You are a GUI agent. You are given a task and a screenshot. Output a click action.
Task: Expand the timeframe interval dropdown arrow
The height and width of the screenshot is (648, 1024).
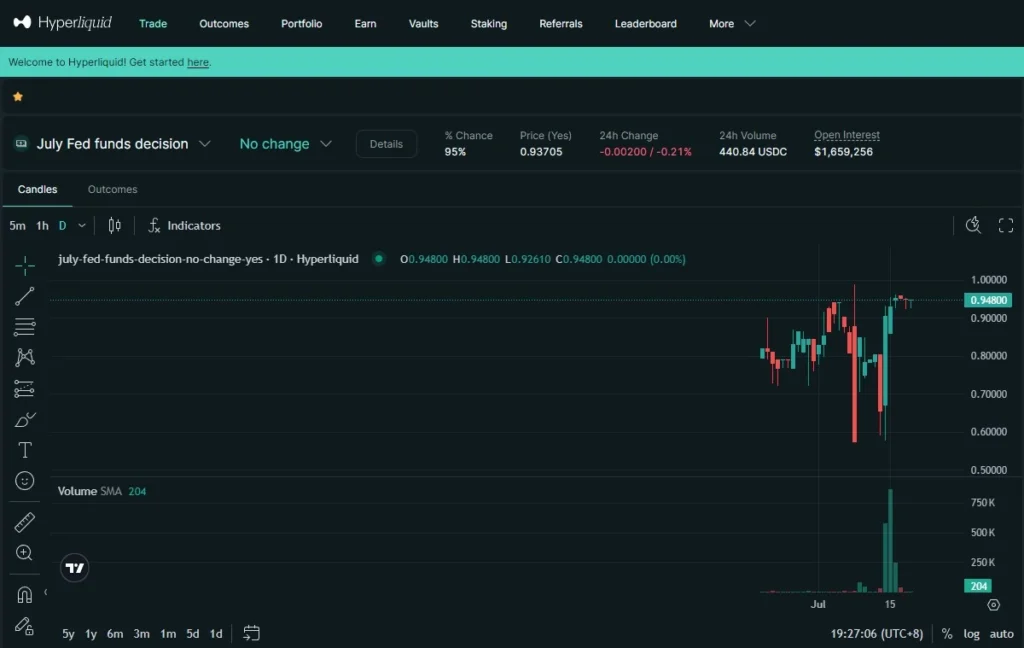[82, 225]
